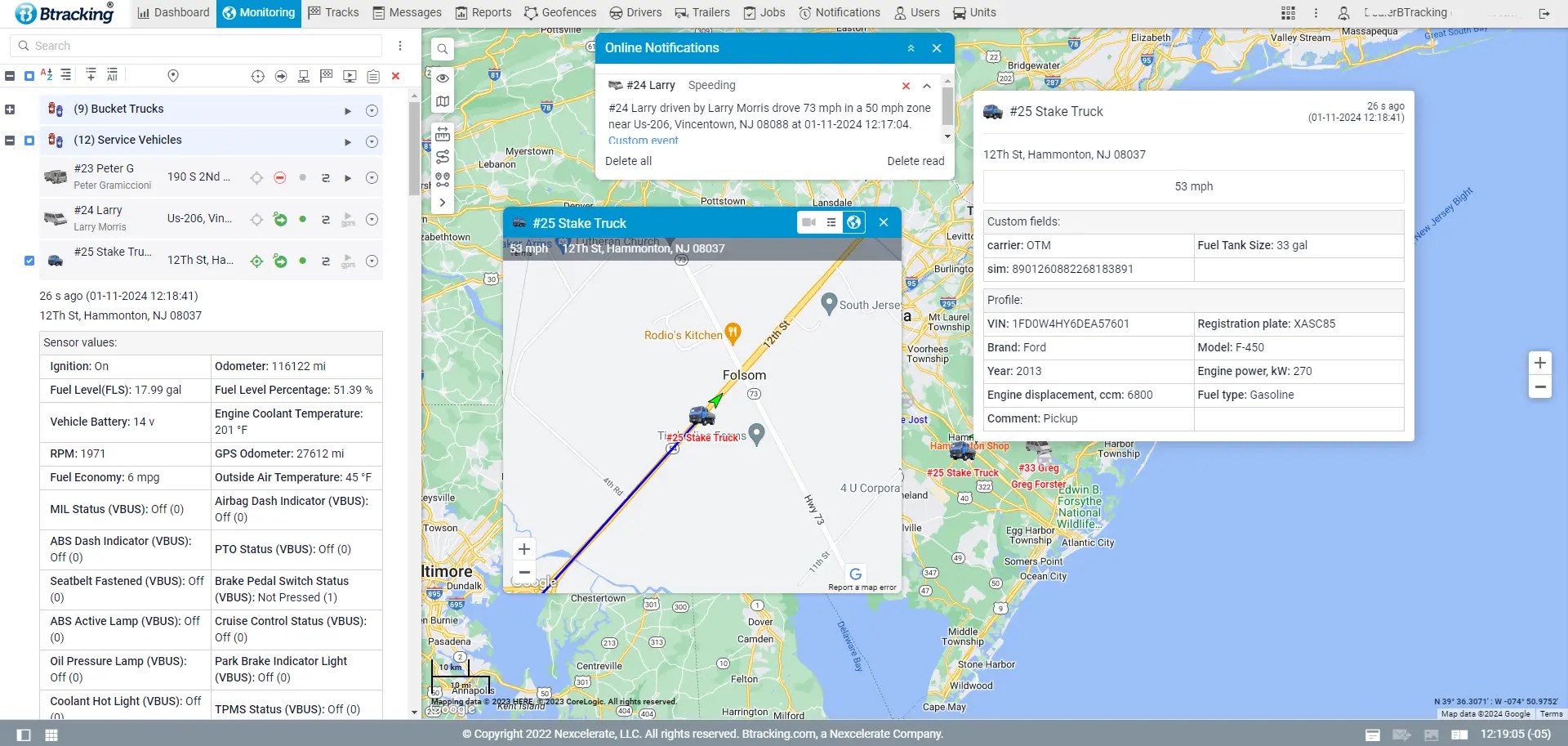The width and height of the screenshot is (1568, 746).
Task: Open the Messages tab
Action: coord(407,13)
